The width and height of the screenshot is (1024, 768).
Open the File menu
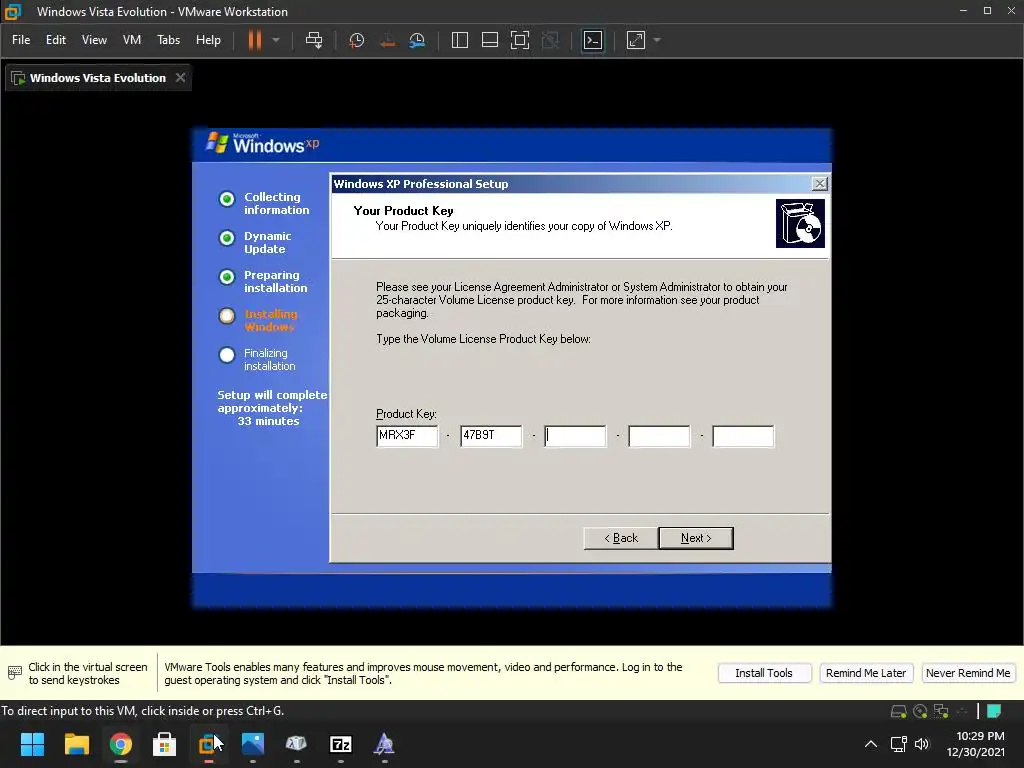click(21, 40)
